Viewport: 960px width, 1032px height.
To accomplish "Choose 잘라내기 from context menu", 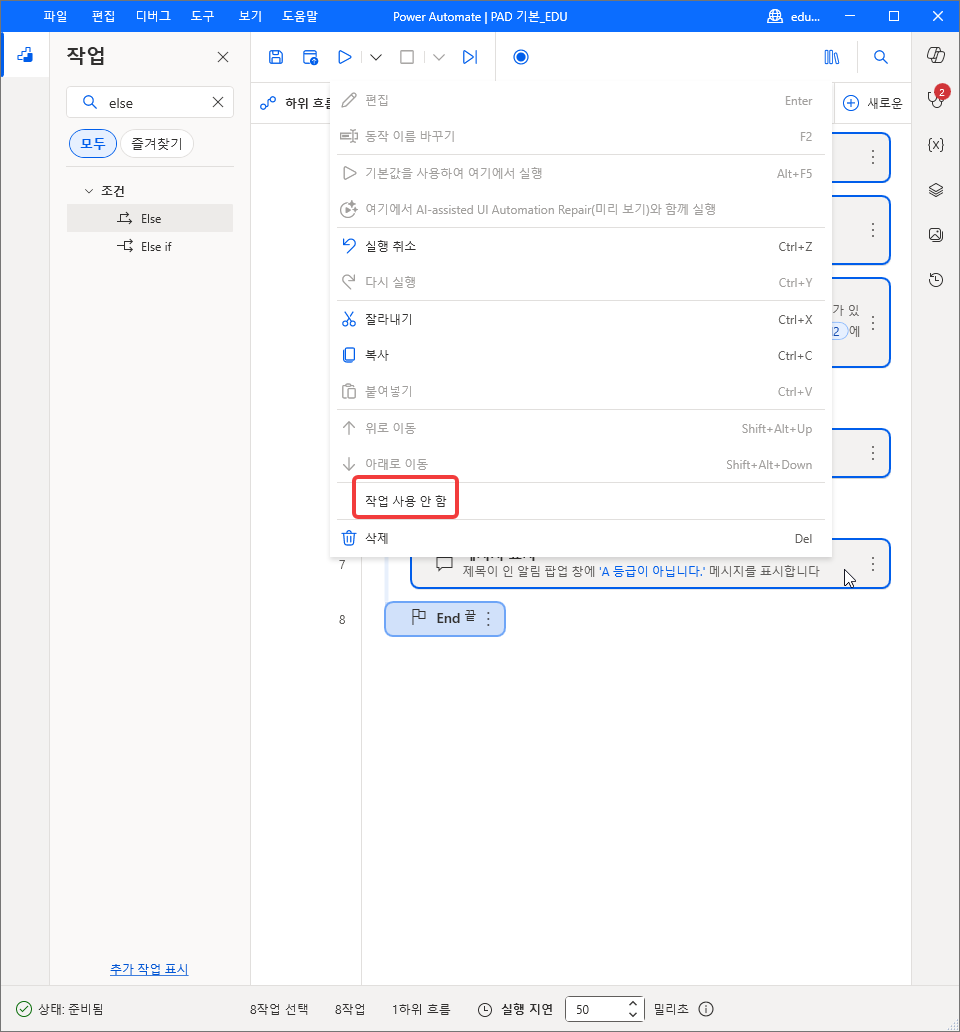I will 580,319.
